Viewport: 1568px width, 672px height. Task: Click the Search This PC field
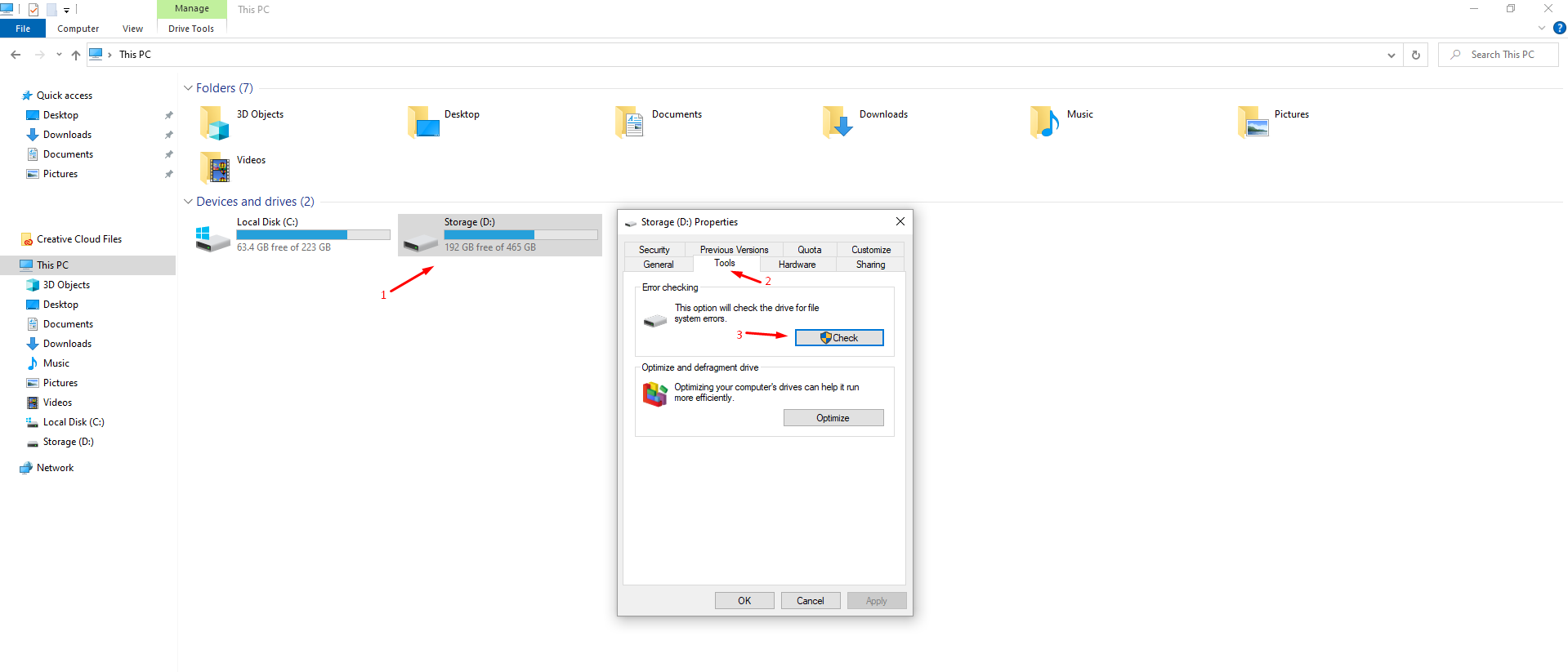[x=1499, y=55]
